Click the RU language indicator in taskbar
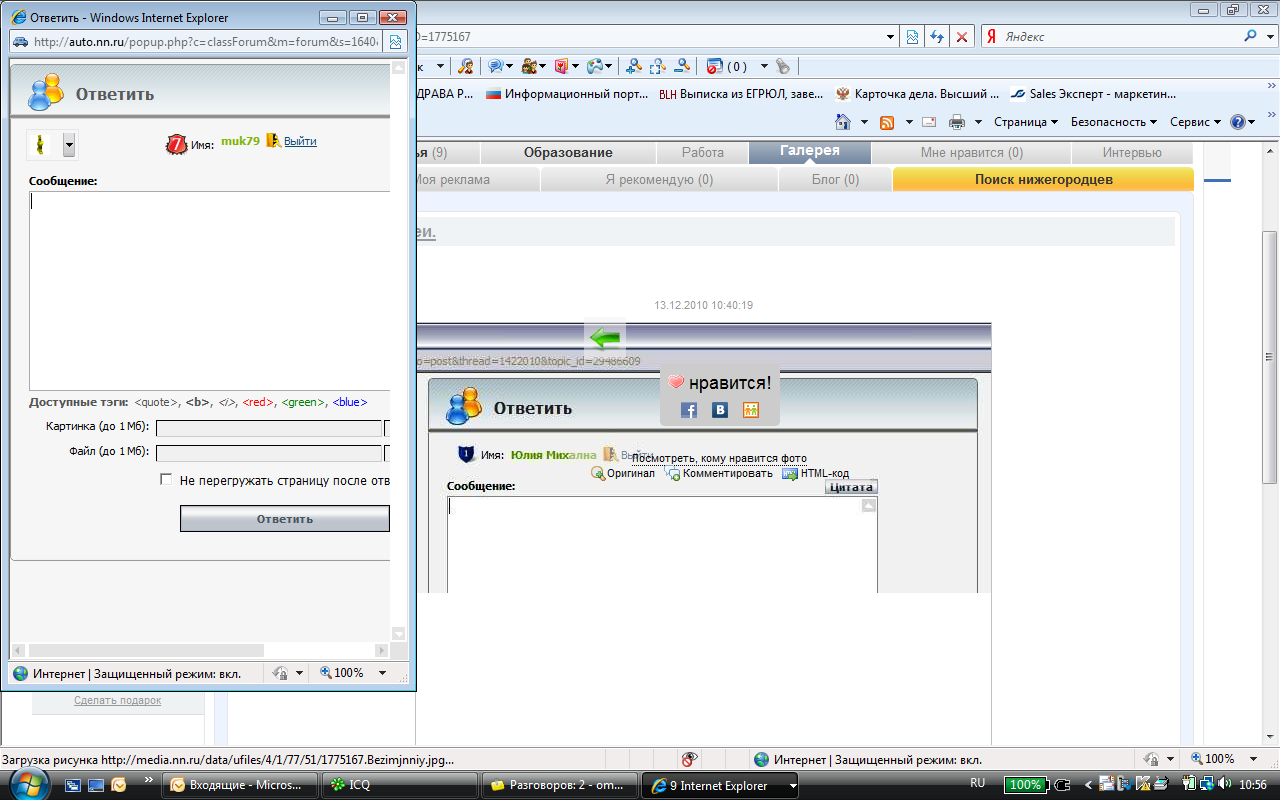Screen dimensions: 1280x800 pyautogui.click(x=977, y=782)
